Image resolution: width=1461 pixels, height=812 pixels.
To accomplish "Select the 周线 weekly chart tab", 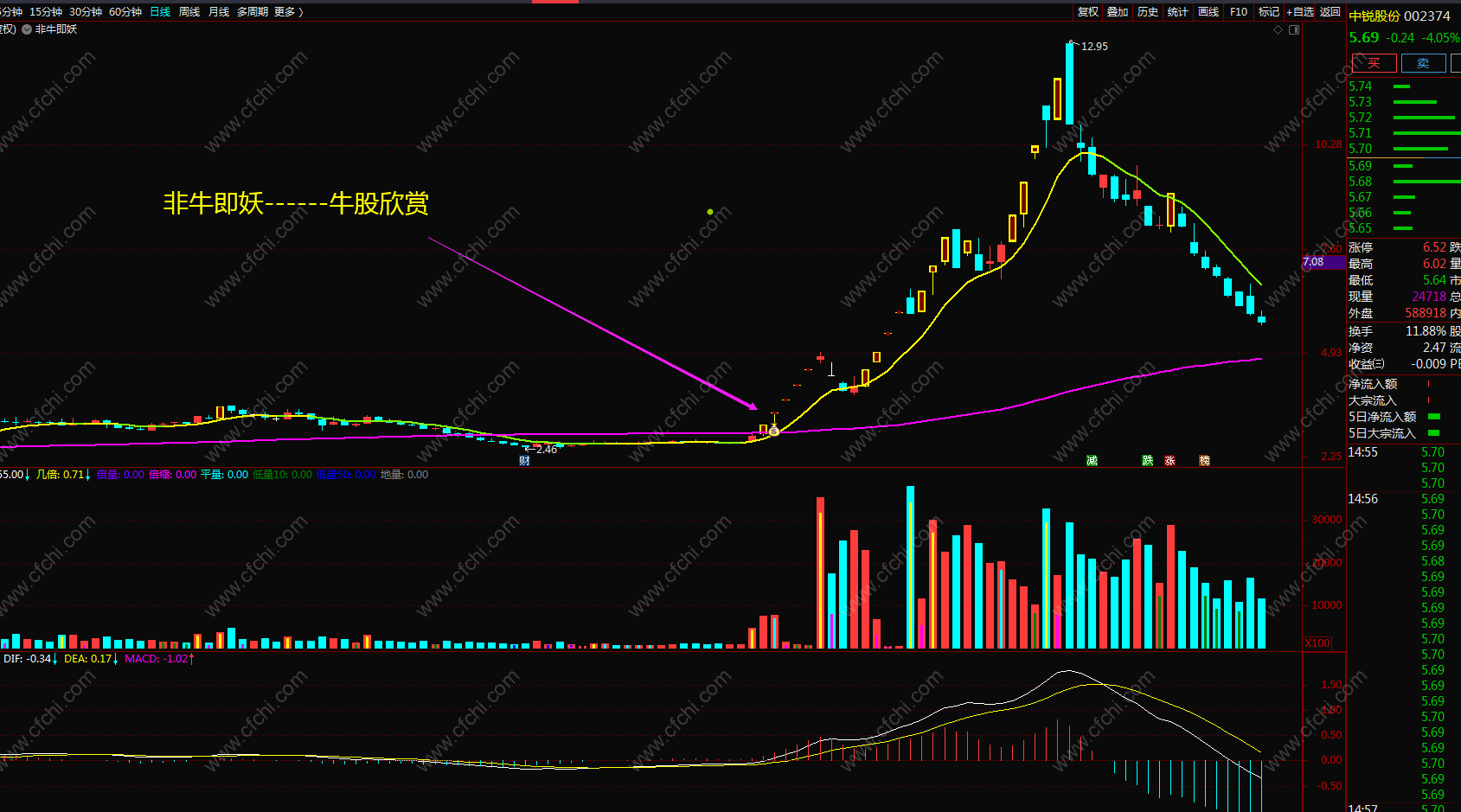I will pos(189,12).
